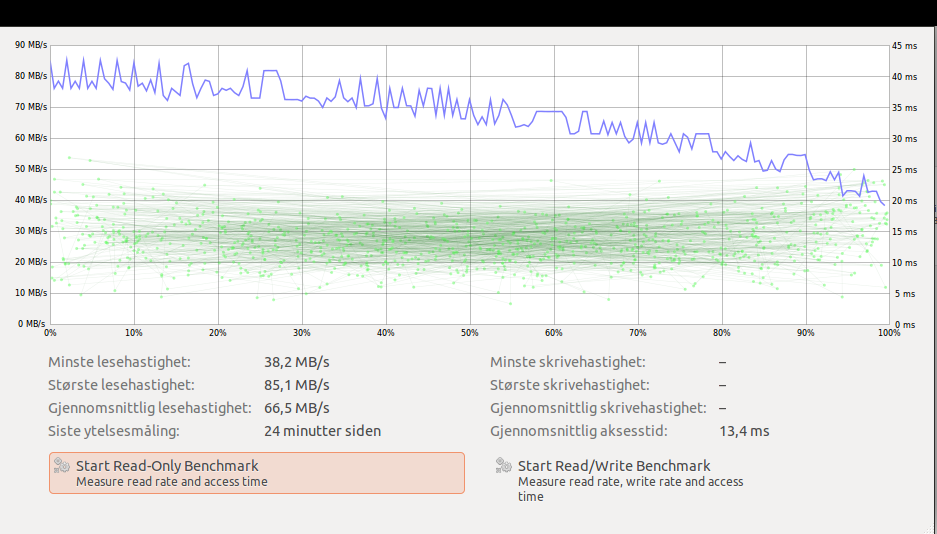Click the label Minste lesehastighet

120,362
